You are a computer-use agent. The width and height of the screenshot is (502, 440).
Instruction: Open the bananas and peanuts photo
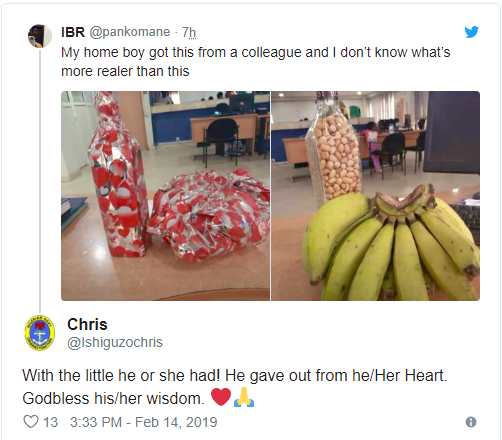(376, 196)
